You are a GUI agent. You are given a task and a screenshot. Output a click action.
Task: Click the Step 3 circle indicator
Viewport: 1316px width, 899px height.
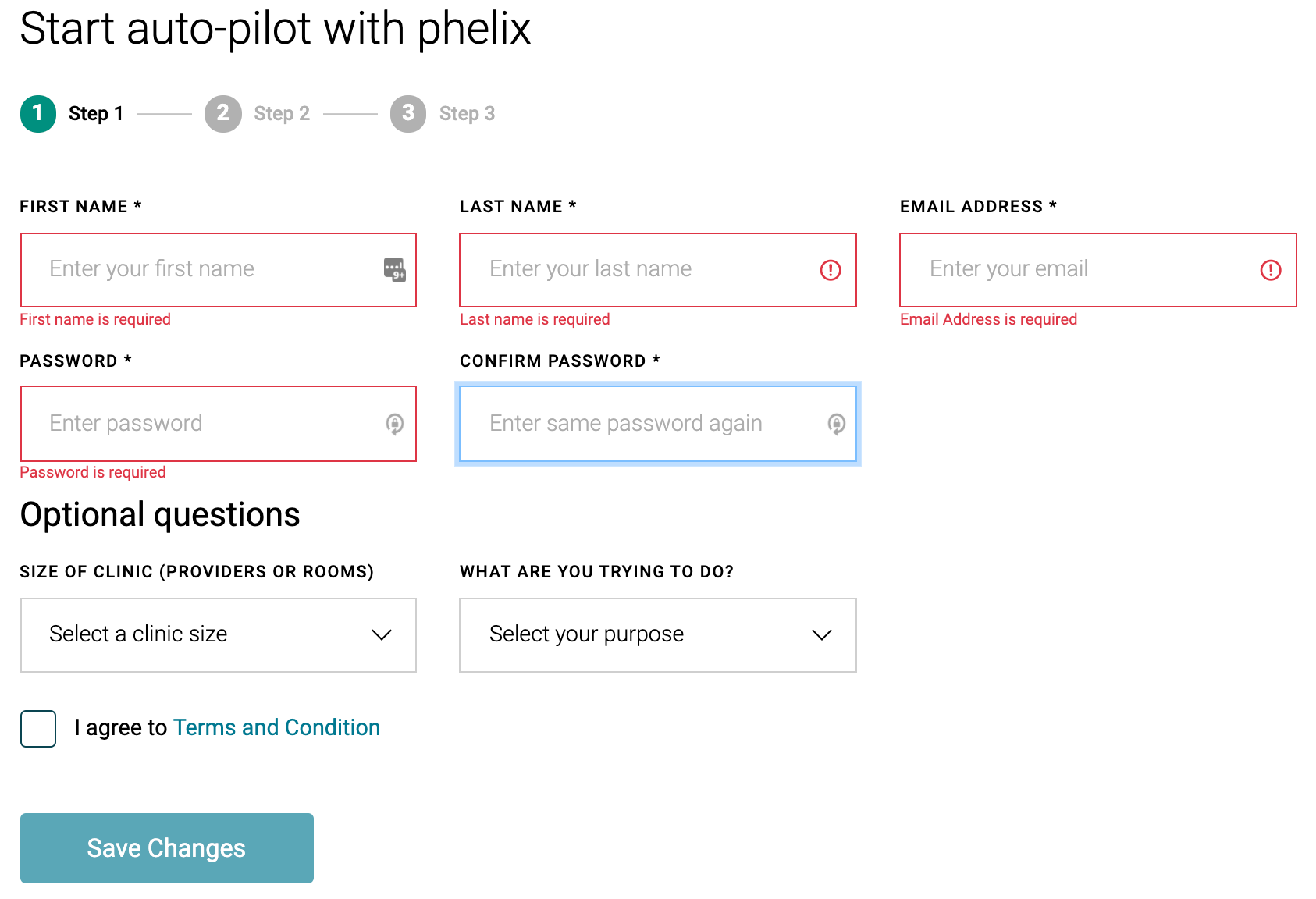tap(408, 114)
